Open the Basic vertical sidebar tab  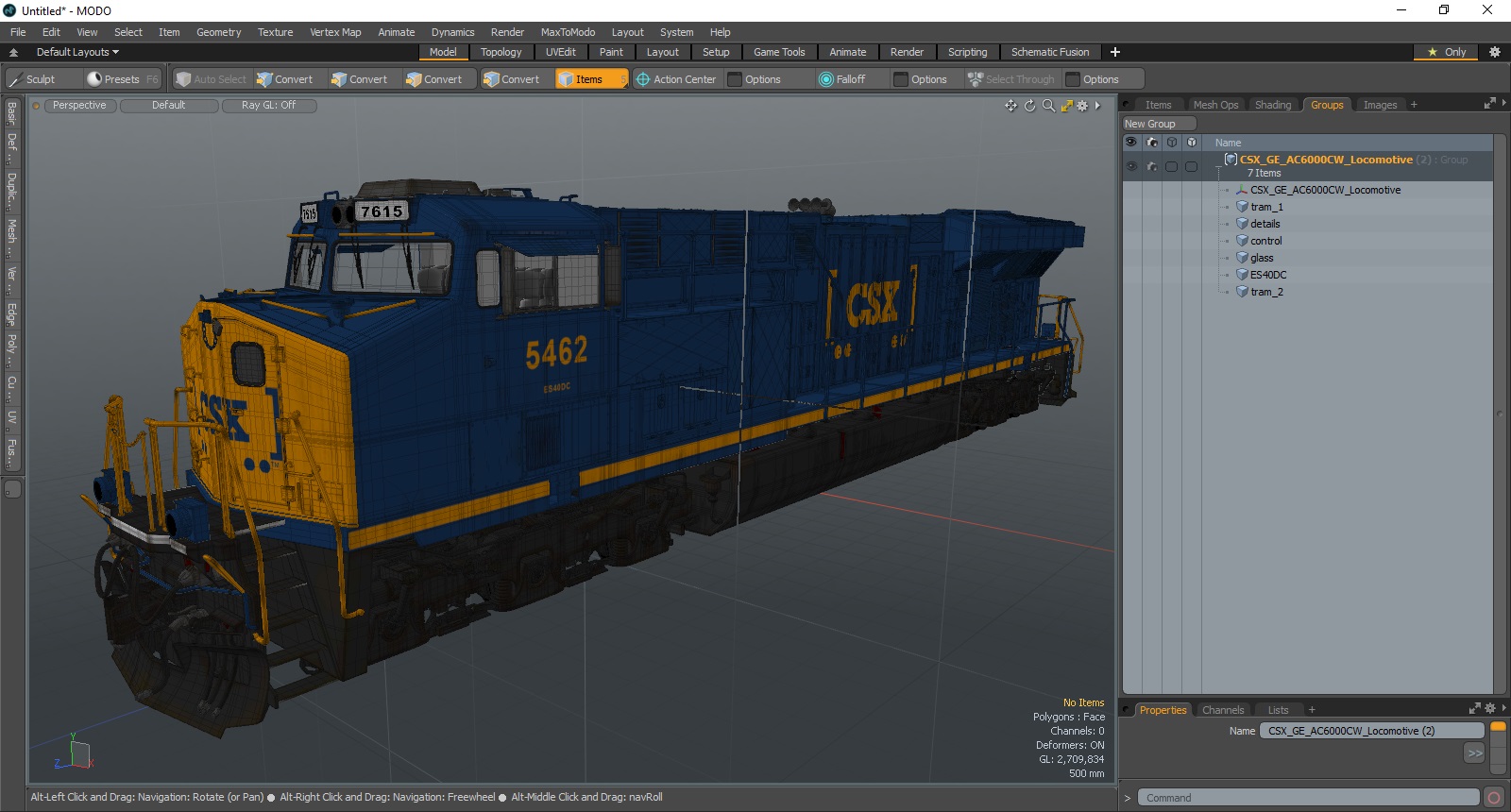pos(11,113)
